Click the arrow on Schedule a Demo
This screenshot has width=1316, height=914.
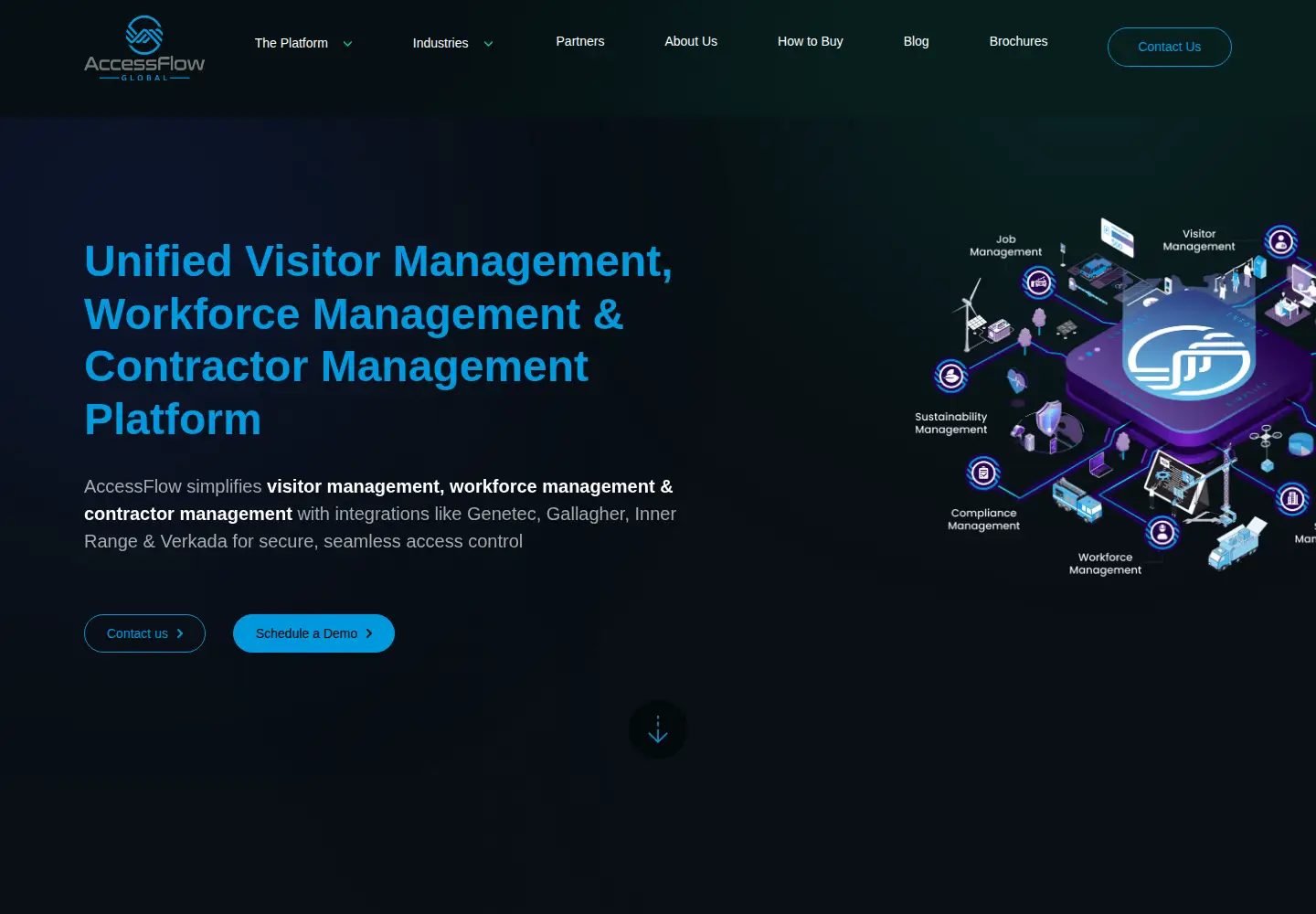point(369,633)
